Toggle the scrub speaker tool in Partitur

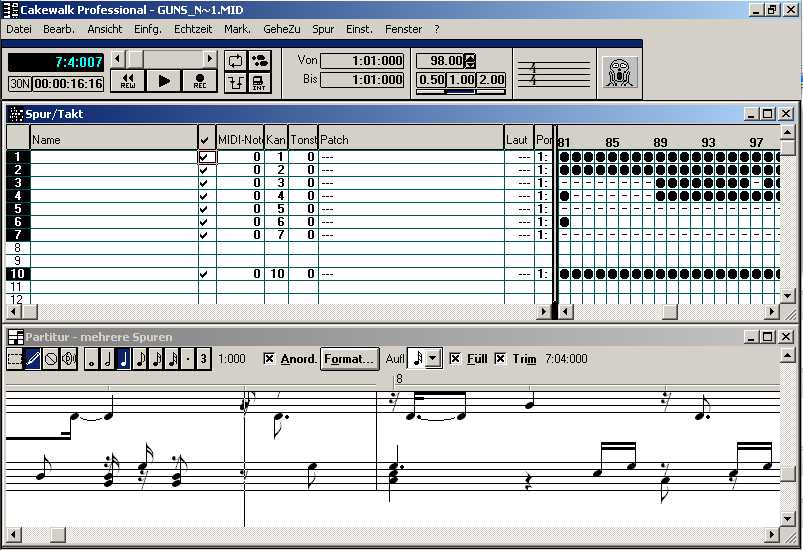tap(69, 359)
